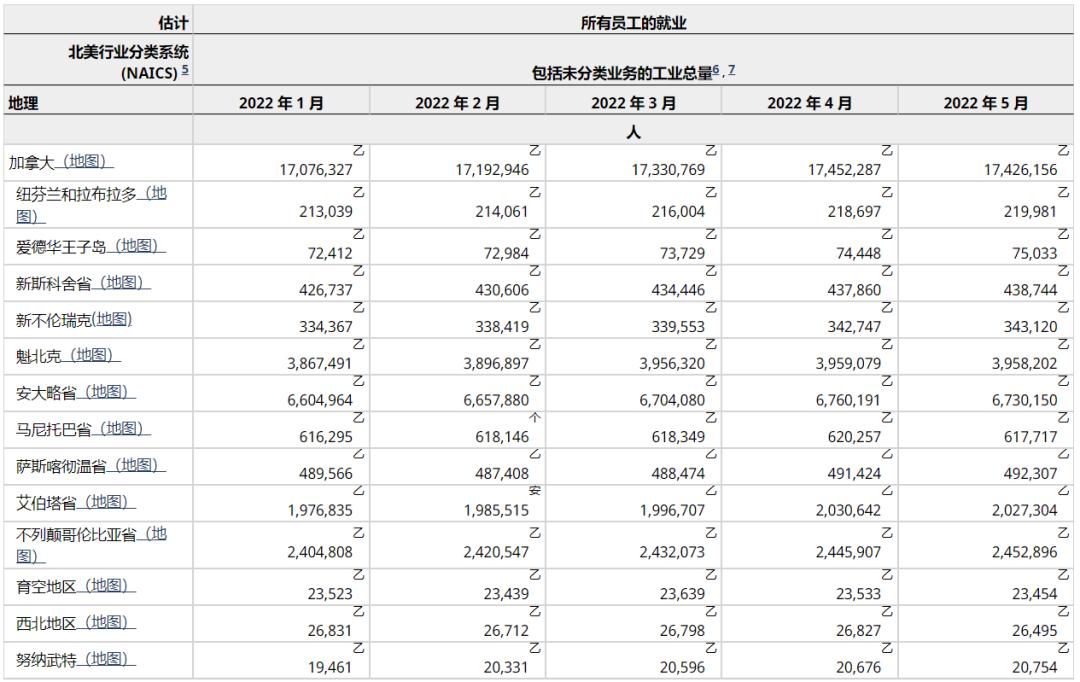Click the 乙 quality indicator for Canada January figure

pos(358,150)
